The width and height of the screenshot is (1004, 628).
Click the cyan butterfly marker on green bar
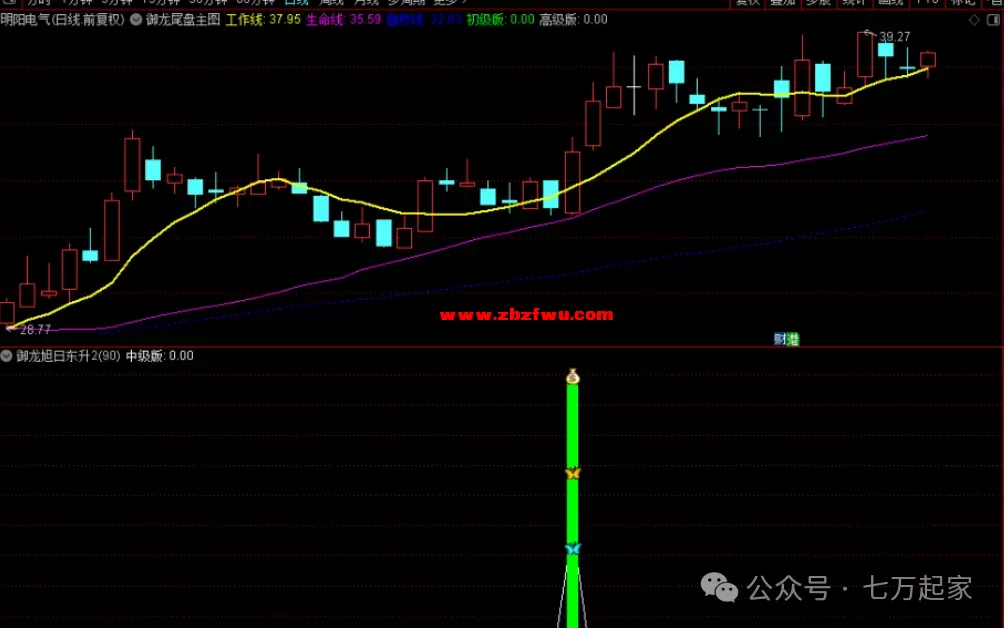(x=572, y=549)
